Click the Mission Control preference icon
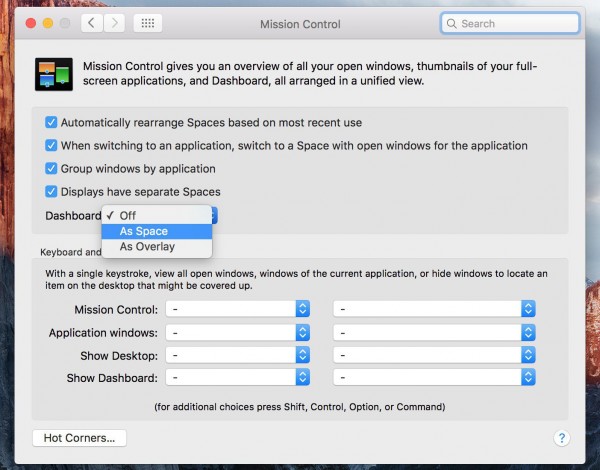The image size is (600, 470). click(x=54, y=74)
